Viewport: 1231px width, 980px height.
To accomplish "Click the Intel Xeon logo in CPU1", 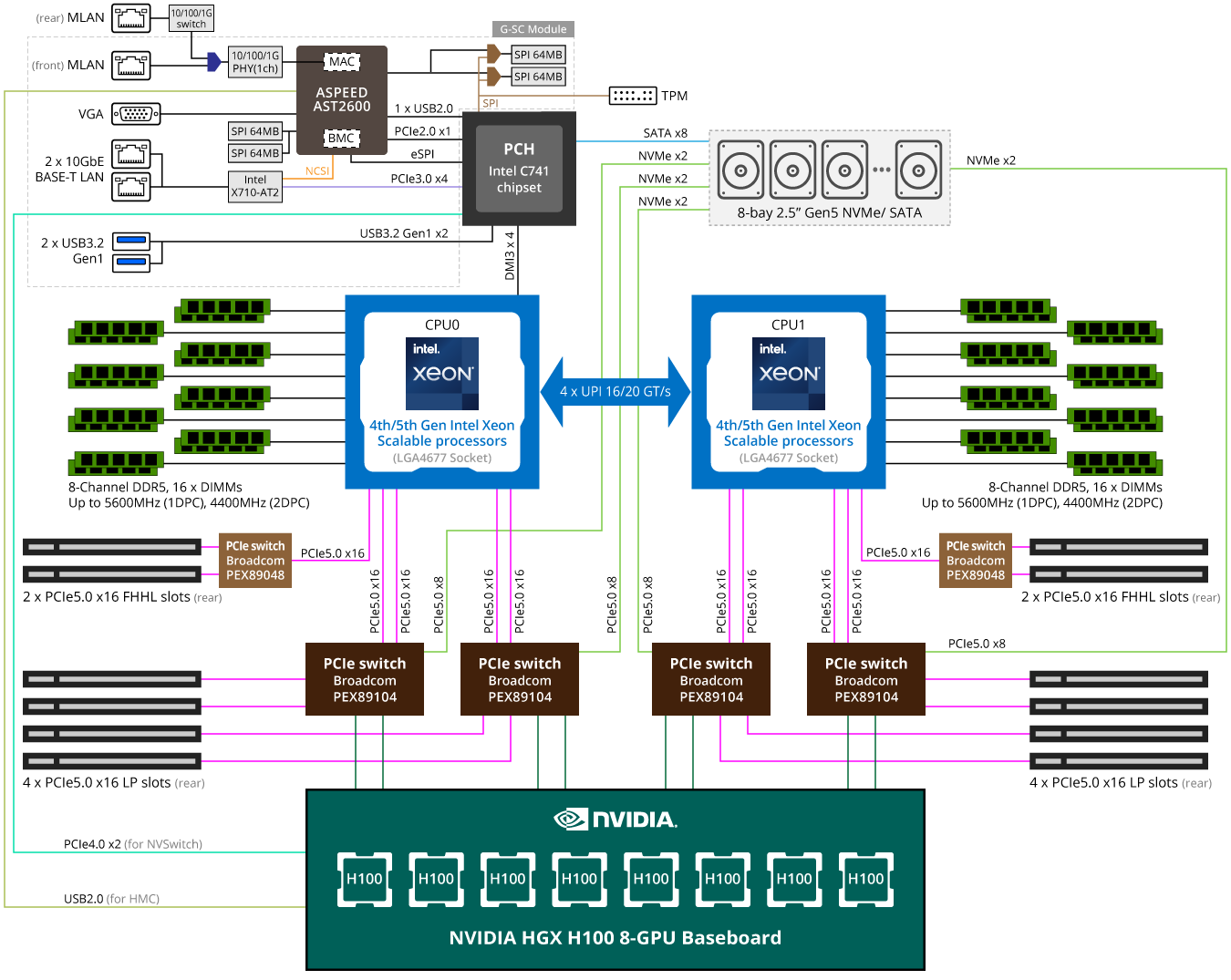I will [789, 374].
